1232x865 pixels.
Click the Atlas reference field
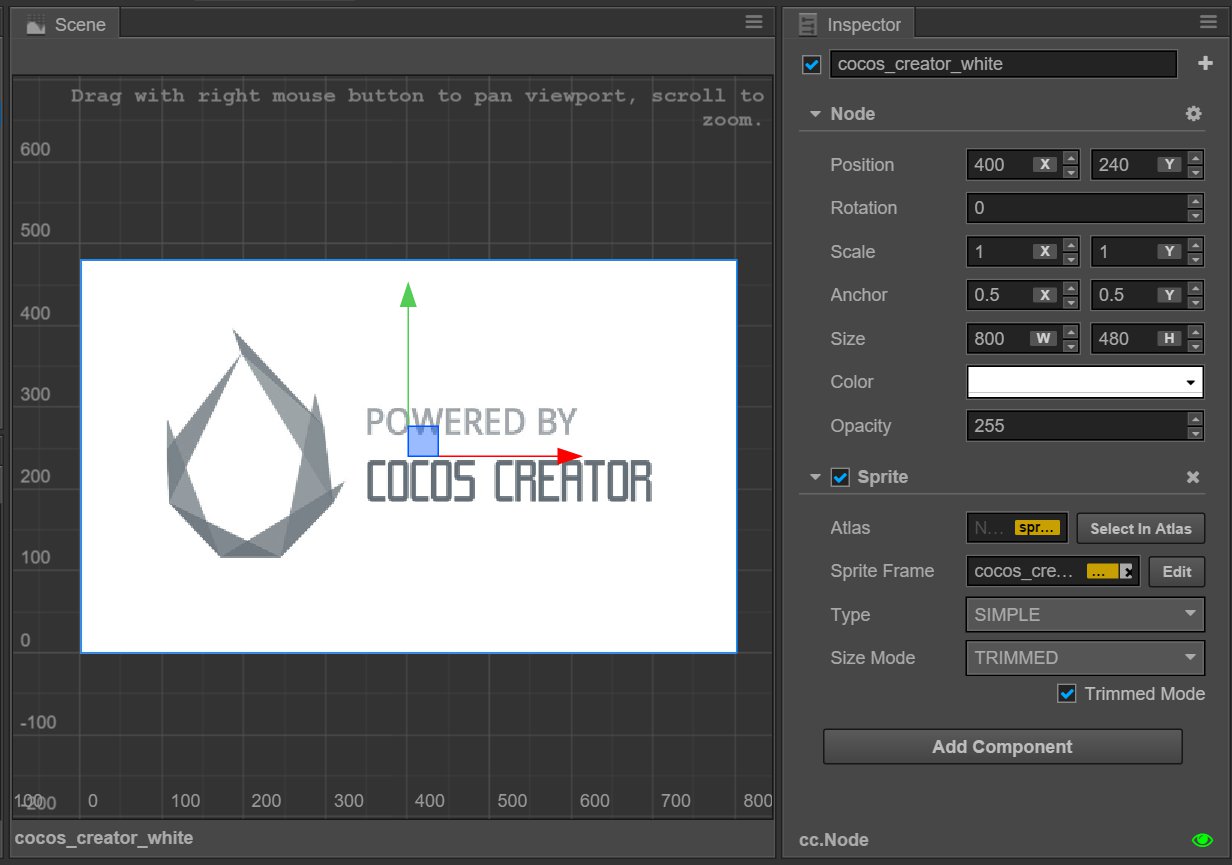click(x=1017, y=528)
